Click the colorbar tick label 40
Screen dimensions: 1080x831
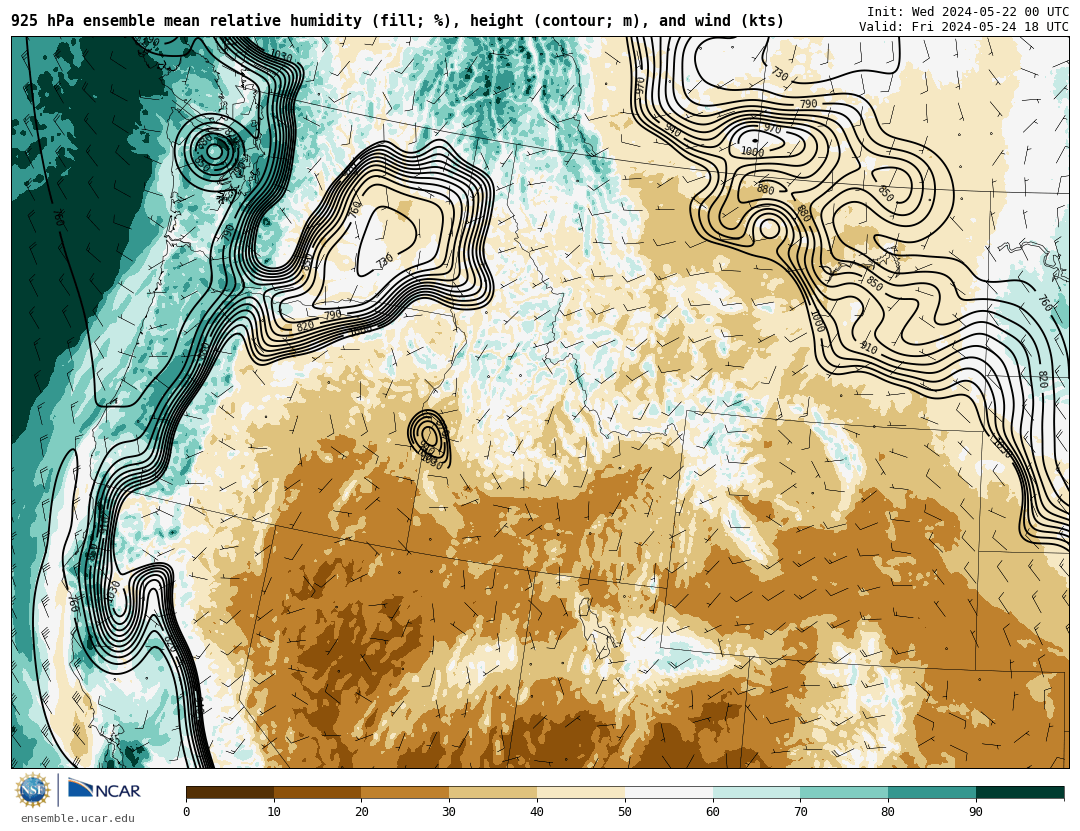pyautogui.click(x=537, y=812)
